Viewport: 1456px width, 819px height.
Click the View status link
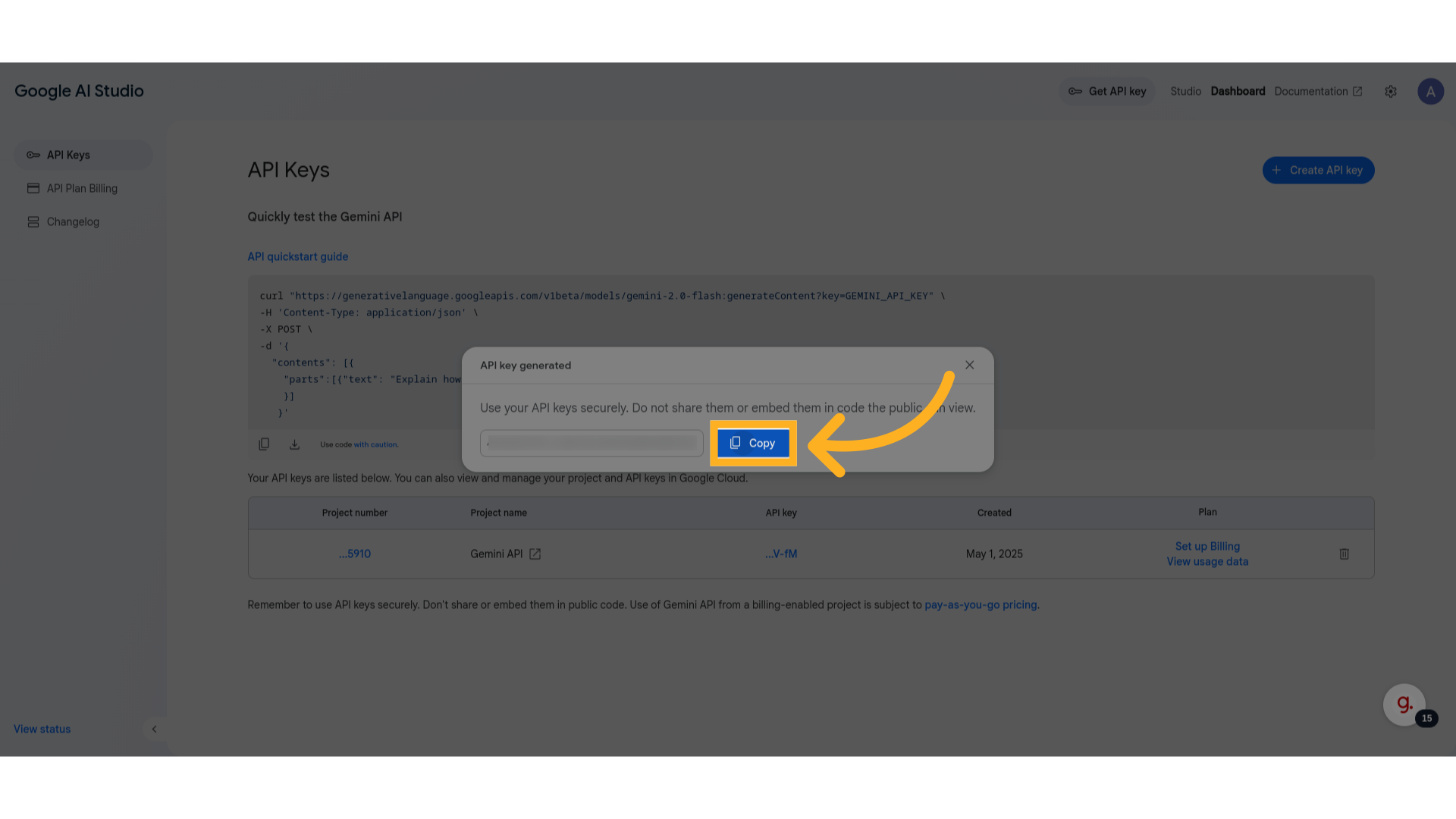42,729
